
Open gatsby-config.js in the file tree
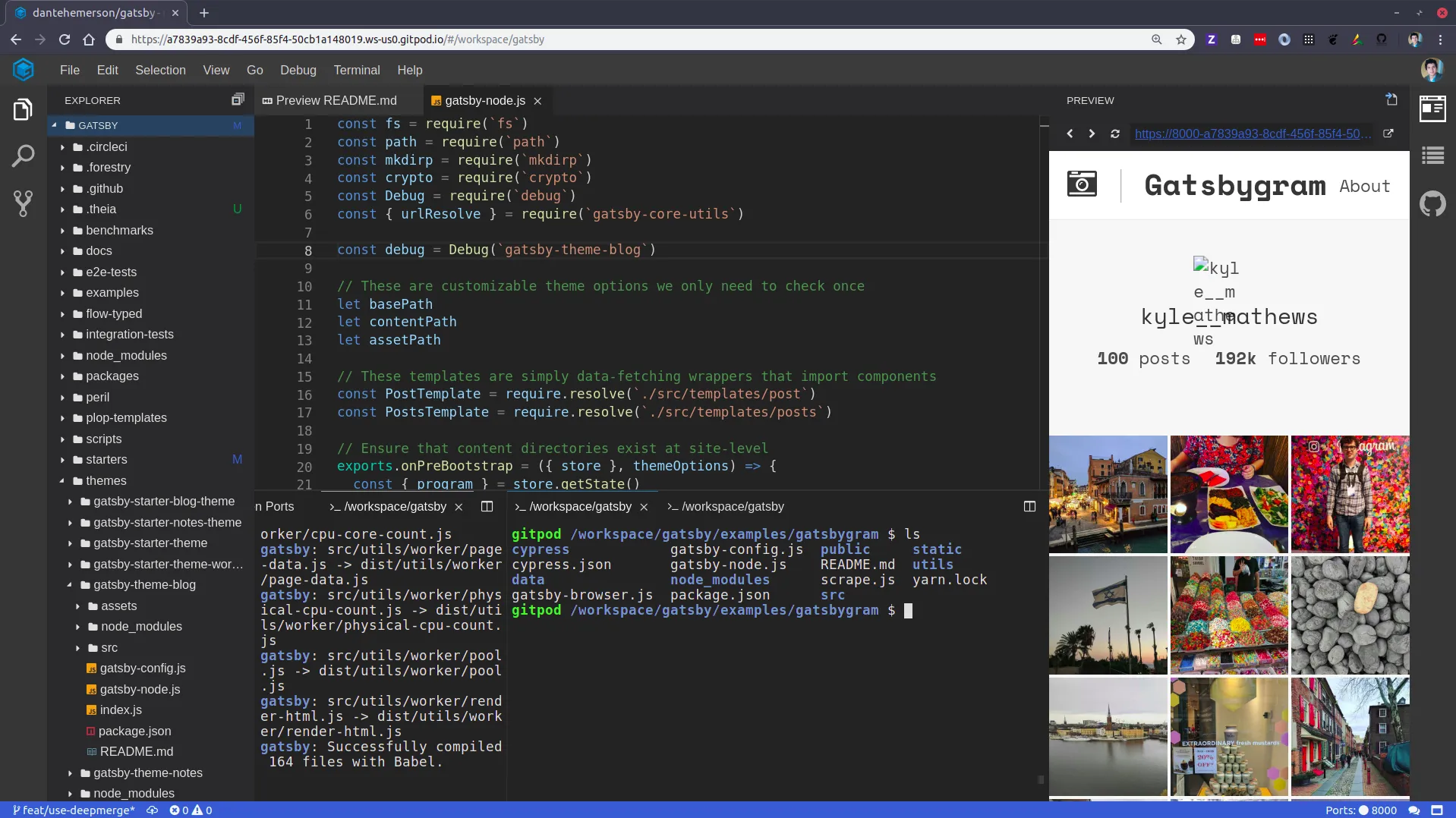[143, 668]
